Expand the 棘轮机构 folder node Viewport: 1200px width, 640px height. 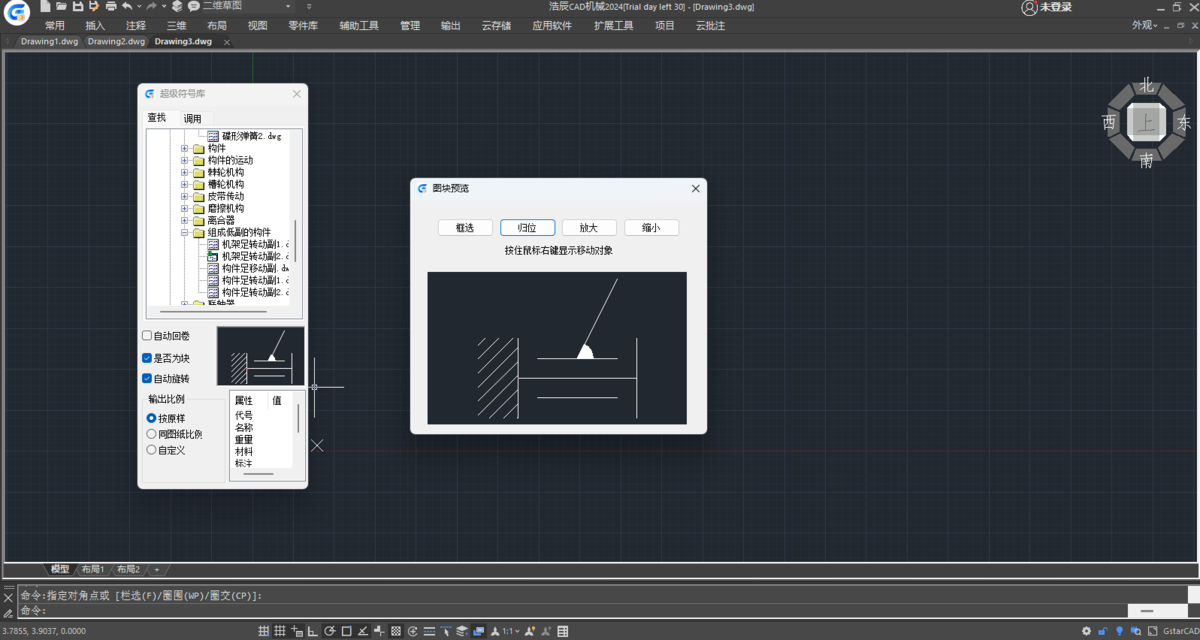click(x=185, y=172)
